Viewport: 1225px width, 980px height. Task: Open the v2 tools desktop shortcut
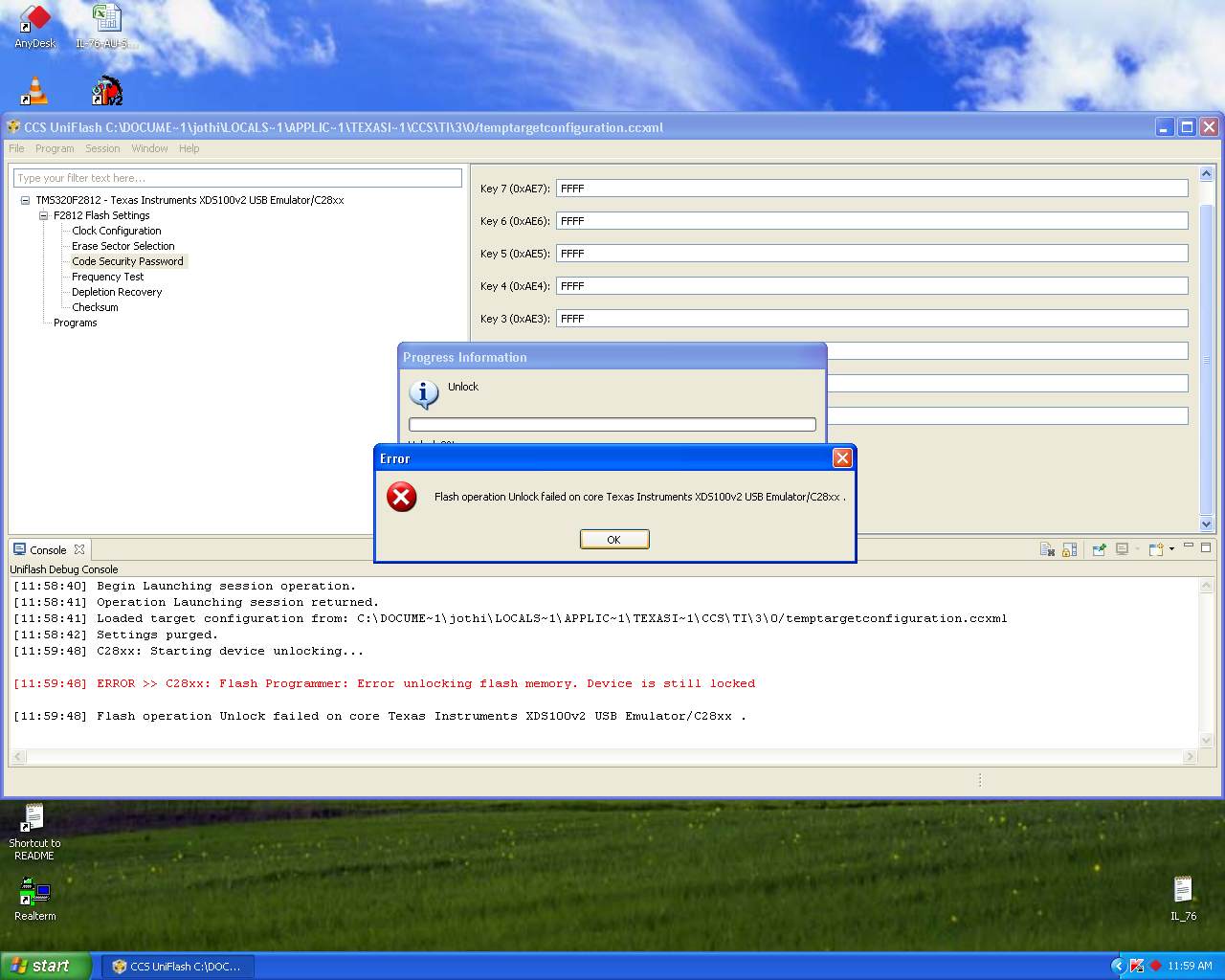(107, 90)
